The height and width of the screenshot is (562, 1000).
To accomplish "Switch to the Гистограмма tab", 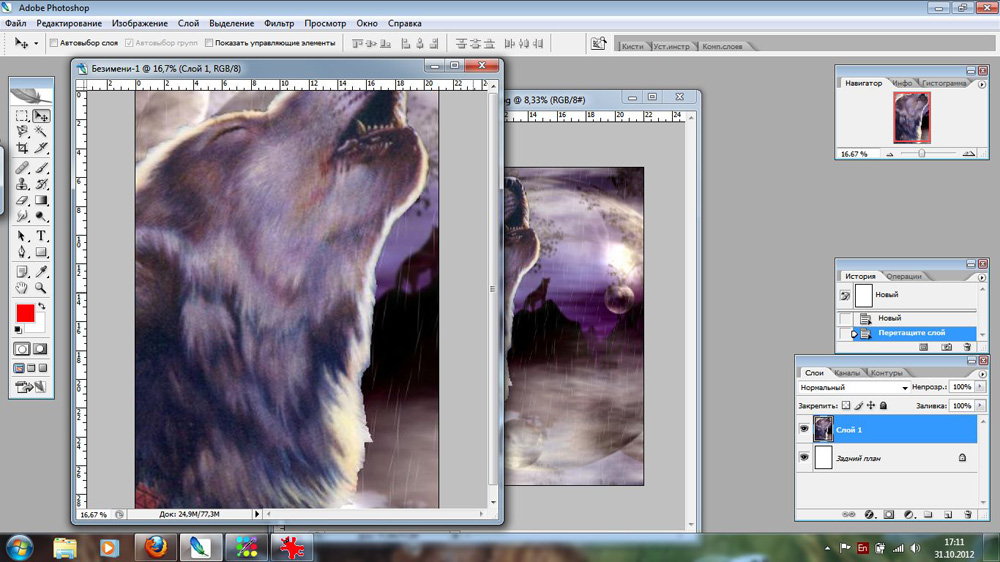I will pyautogui.click(x=944, y=83).
